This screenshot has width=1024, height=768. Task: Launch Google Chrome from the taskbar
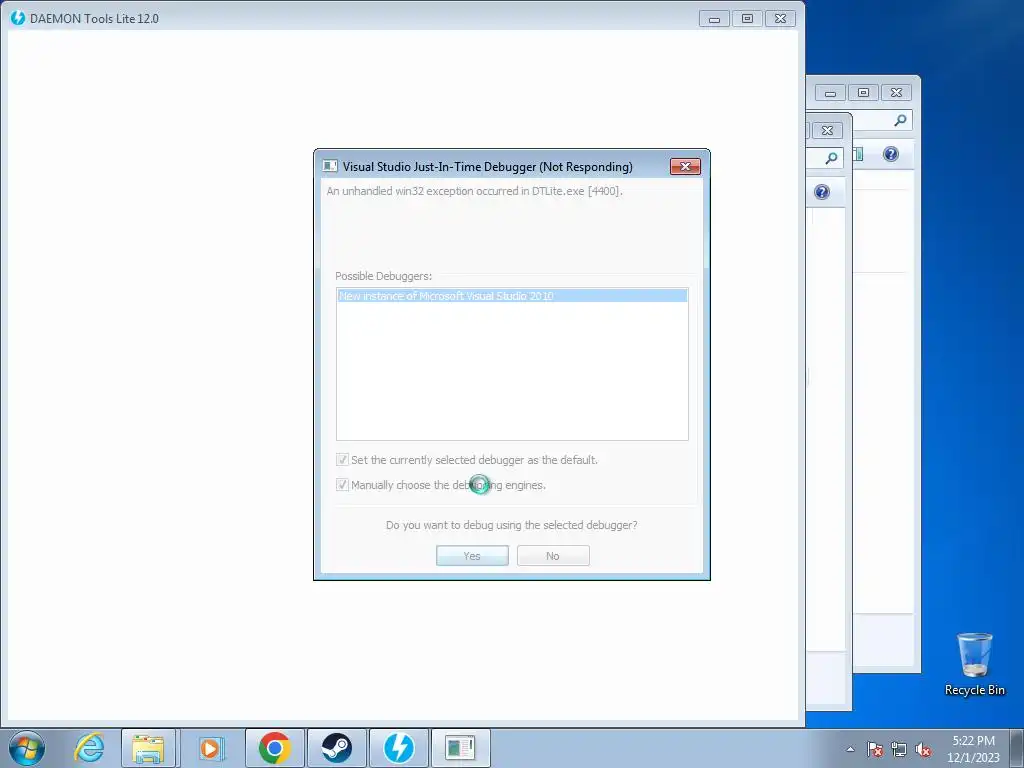tap(274, 748)
